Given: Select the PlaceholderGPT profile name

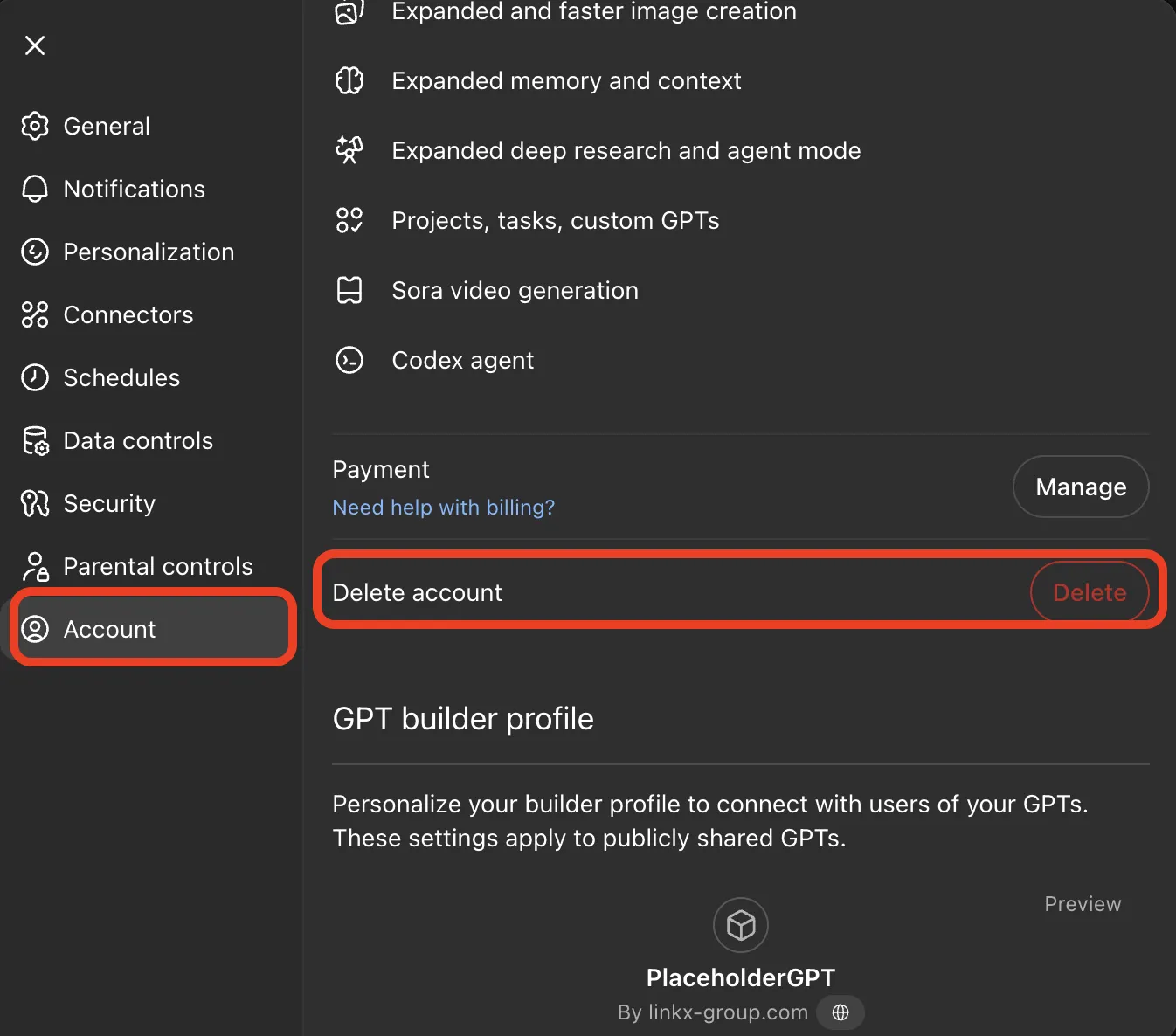Looking at the screenshot, I should coord(740,977).
